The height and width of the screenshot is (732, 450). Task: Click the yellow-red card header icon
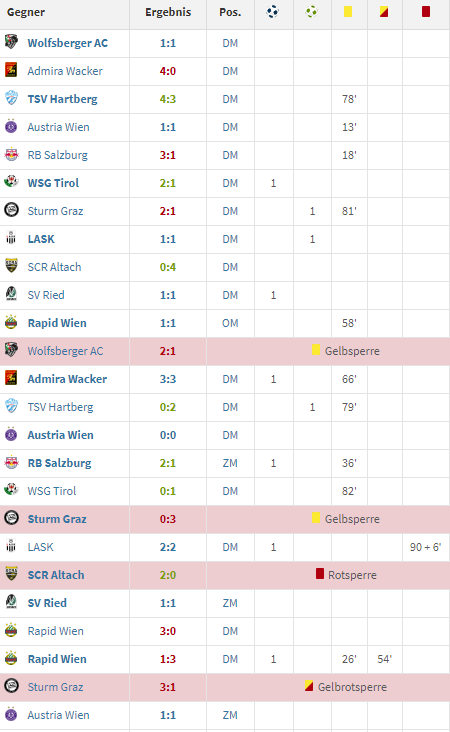pos(384,11)
